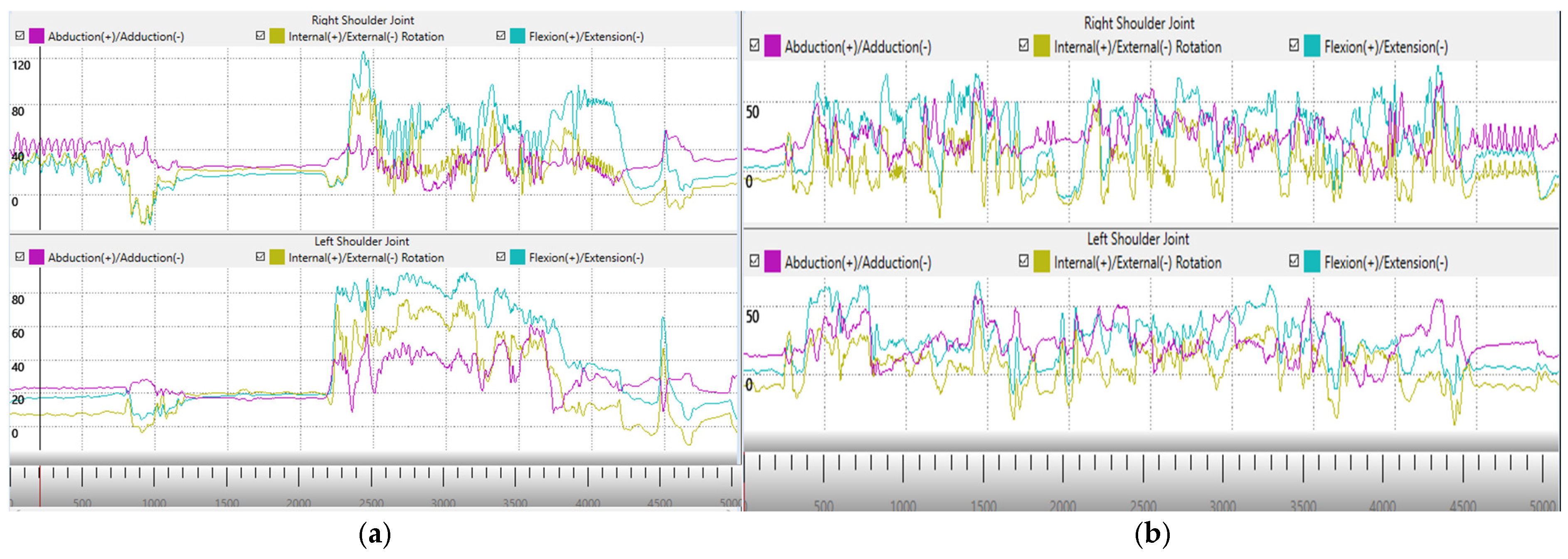Toggle Flexion/Extension checkbox in panel (b) right shoulder
The image size is (1568, 559).
[1294, 46]
